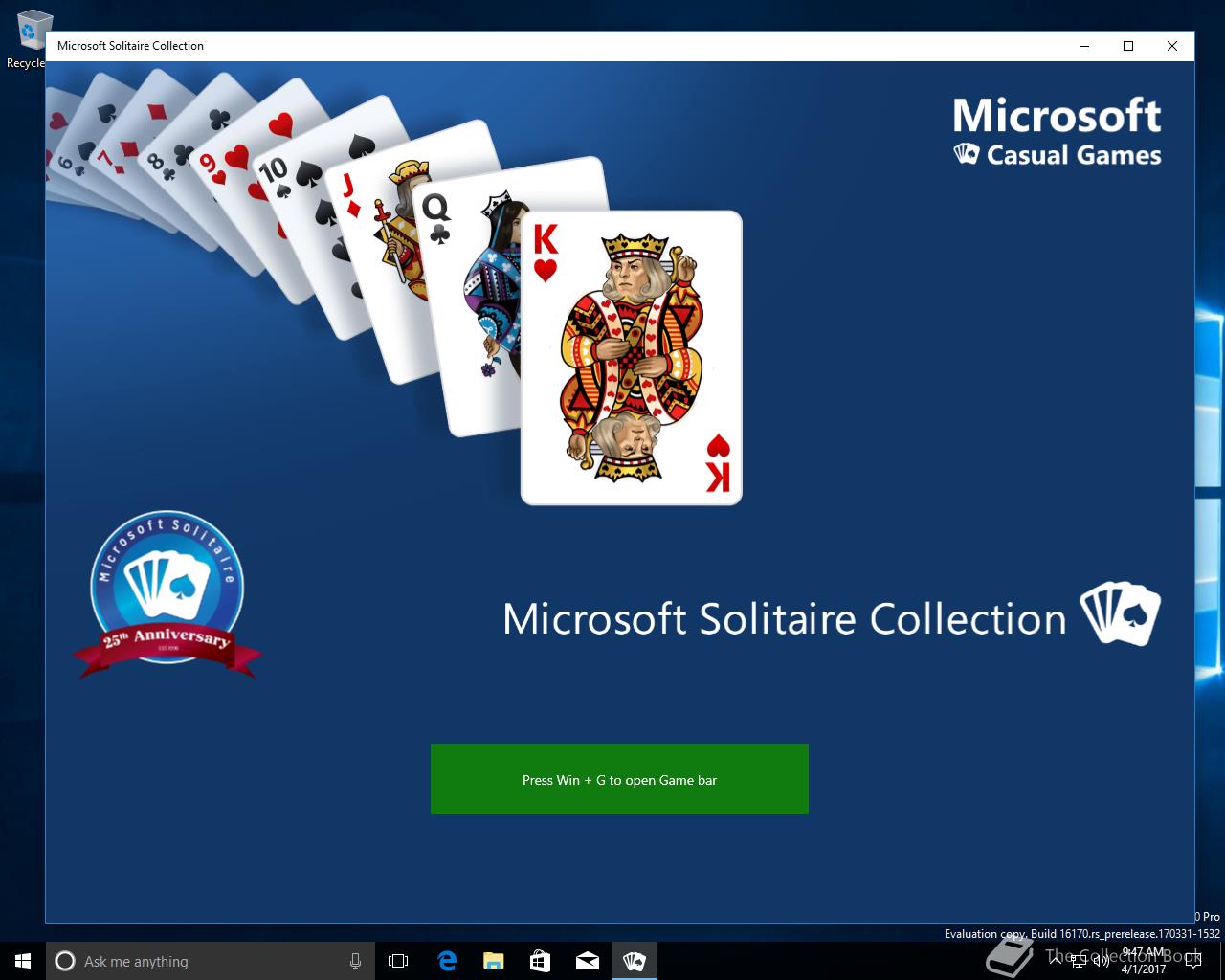Click the 'Microsoft Solitaire Collection' title bar text
Viewport: 1225px width, 980px height.
coord(130,46)
